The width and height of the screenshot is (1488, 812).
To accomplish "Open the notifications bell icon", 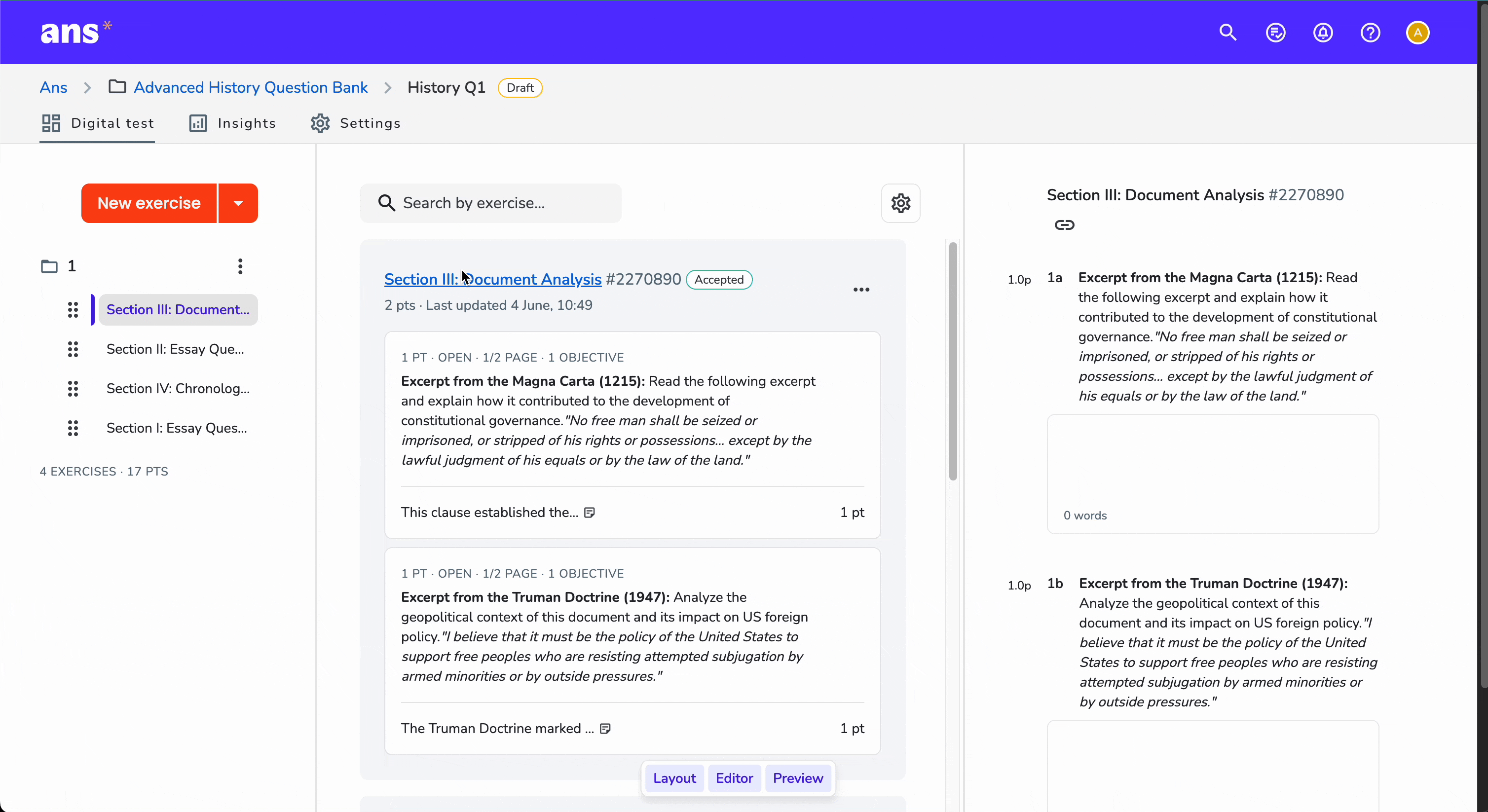I will point(1323,33).
